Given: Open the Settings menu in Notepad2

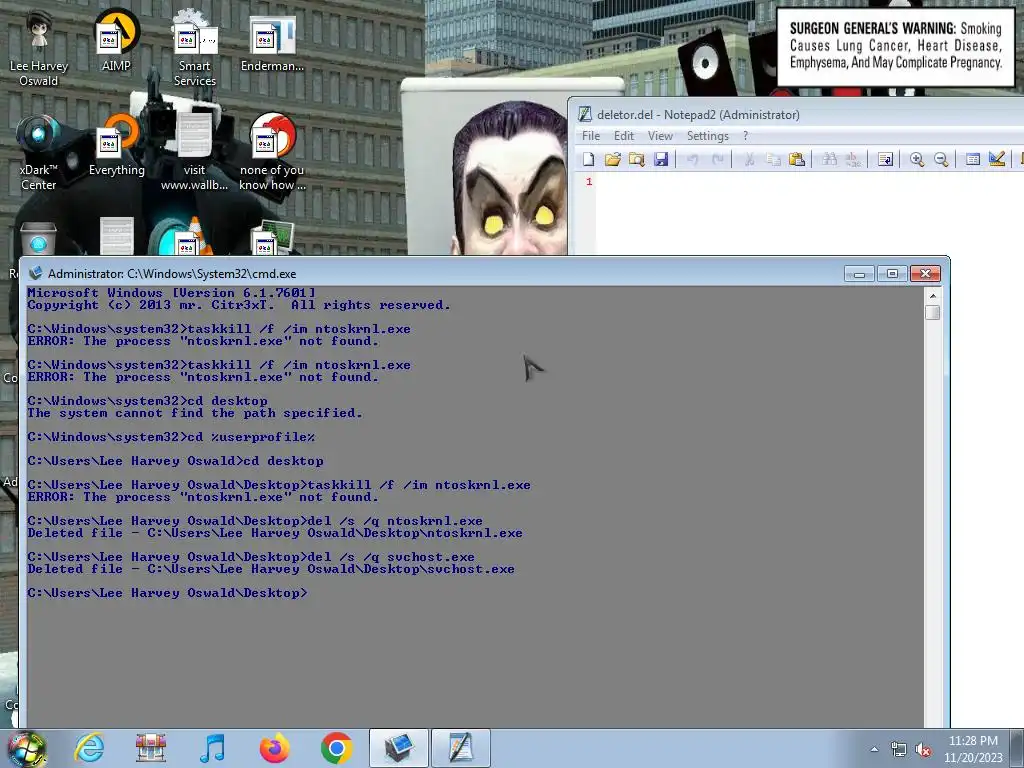Looking at the screenshot, I should coord(707,136).
